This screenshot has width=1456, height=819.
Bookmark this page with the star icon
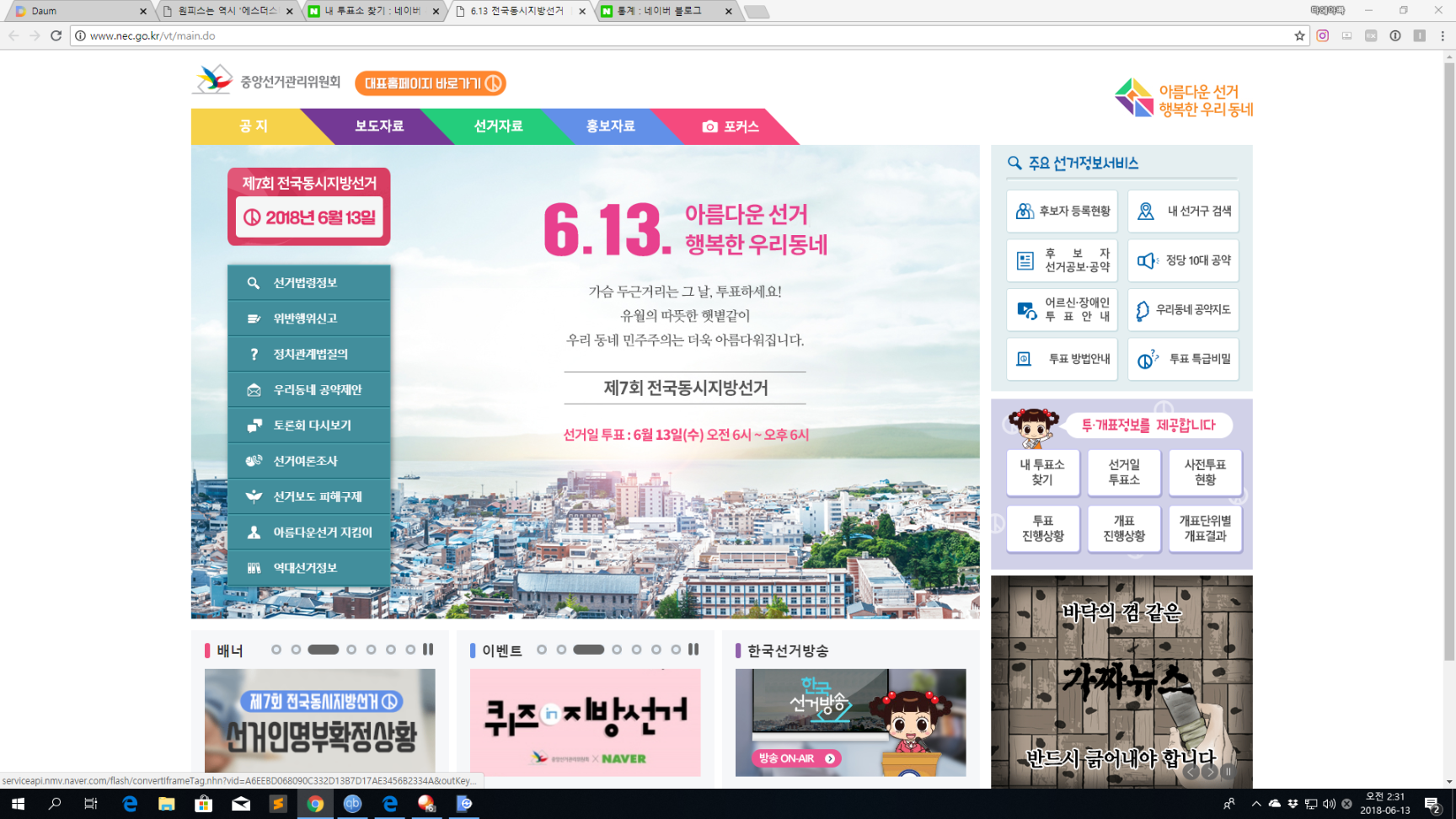[1299, 35]
